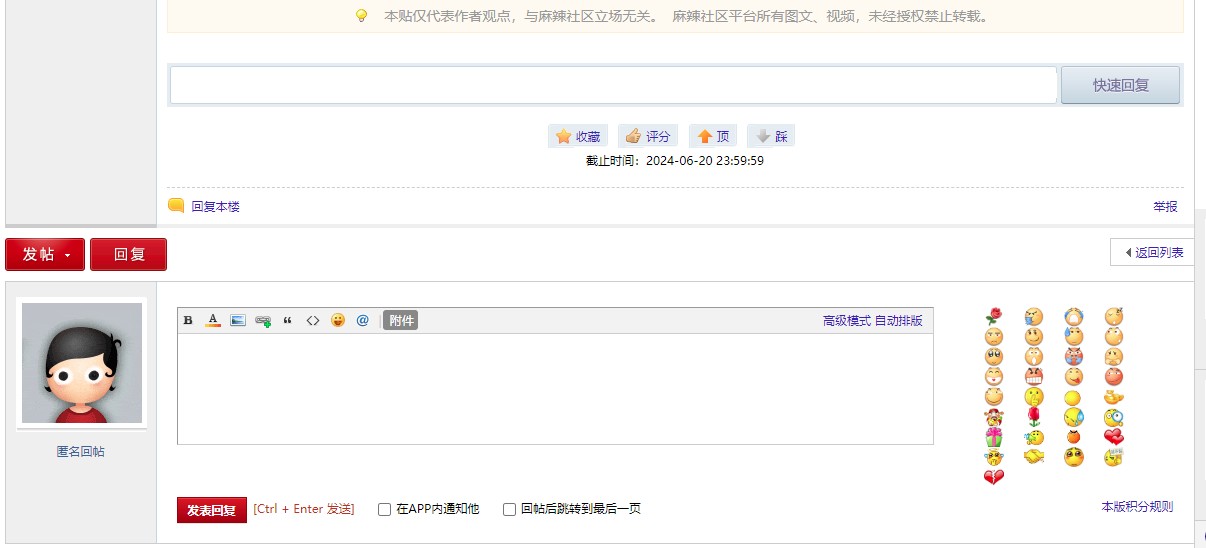Insert the orange fruit emoticon
Image resolution: width=1206 pixels, height=548 pixels.
coord(1074,437)
